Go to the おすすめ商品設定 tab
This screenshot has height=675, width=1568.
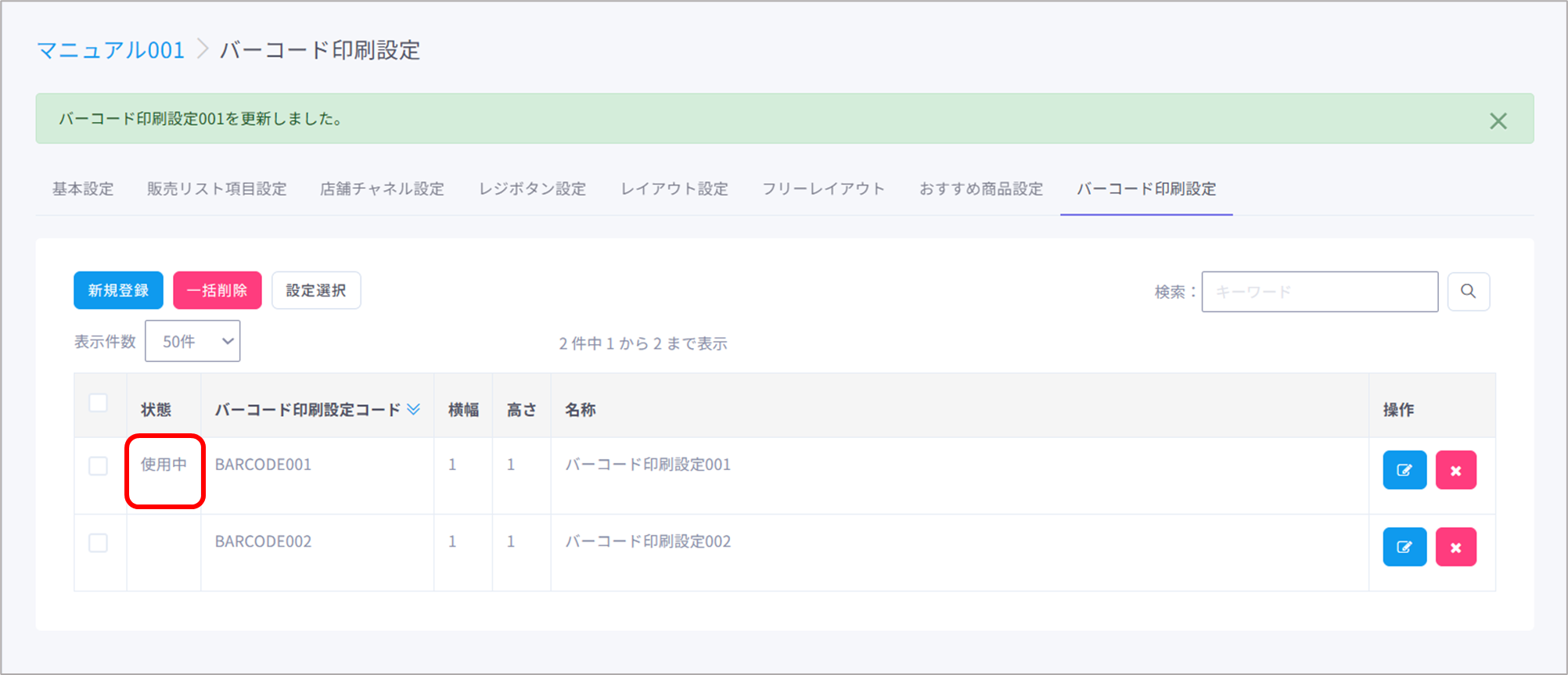pos(980,189)
